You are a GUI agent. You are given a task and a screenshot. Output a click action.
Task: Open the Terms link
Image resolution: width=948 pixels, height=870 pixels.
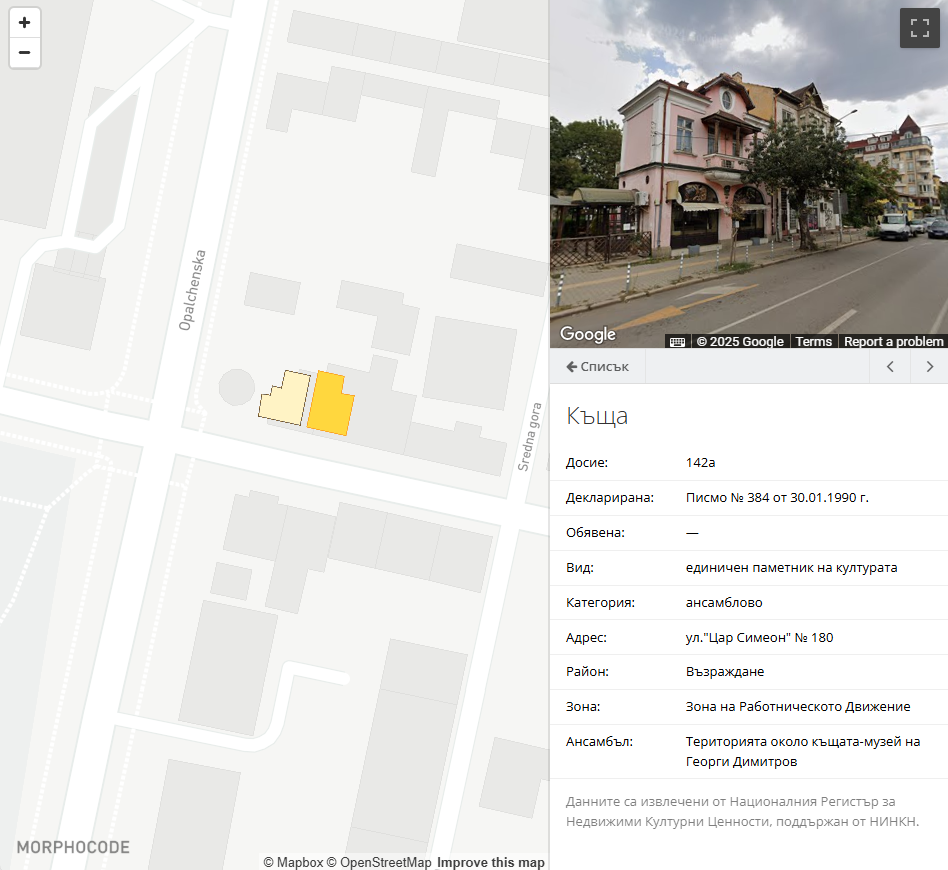coord(813,341)
